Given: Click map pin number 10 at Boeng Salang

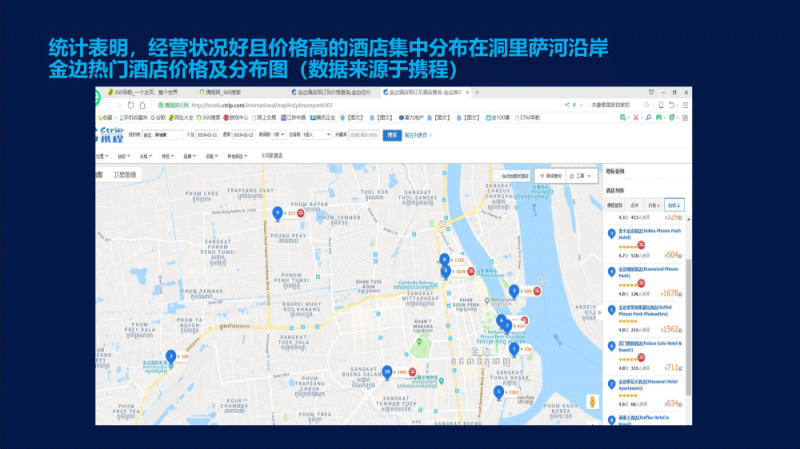Looking at the screenshot, I should click(x=387, y=372).
